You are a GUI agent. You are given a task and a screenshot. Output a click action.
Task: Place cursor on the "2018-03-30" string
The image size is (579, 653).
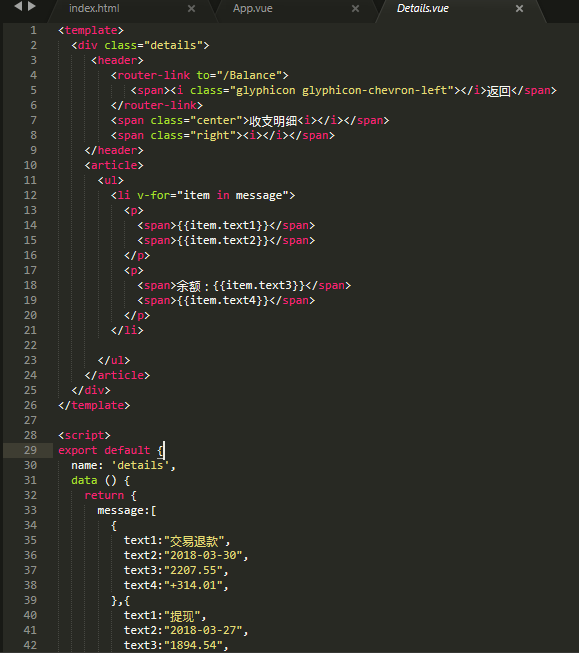tap(203, 555)
